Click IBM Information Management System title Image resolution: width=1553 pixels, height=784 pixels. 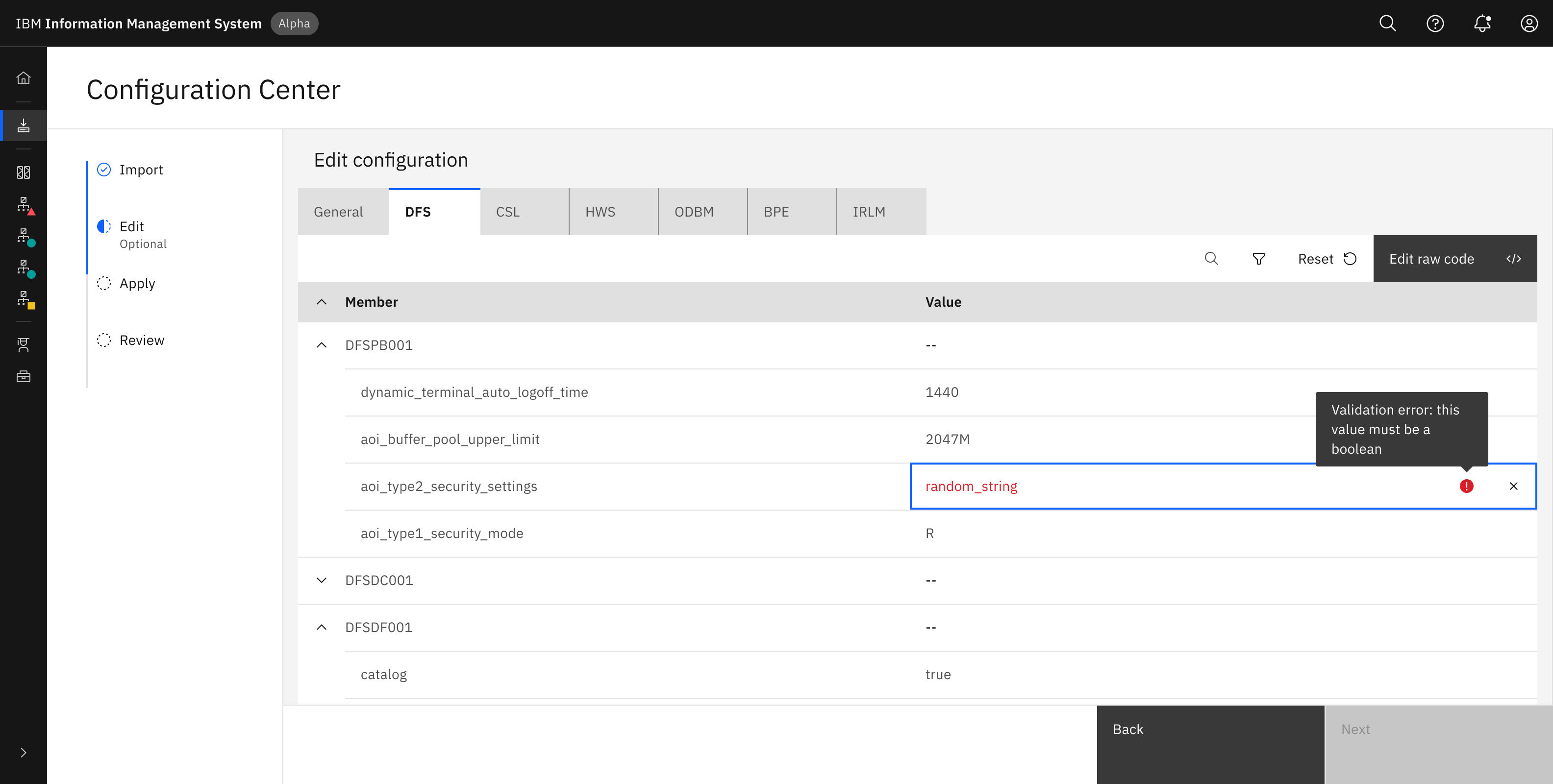(x=139, y=24)
